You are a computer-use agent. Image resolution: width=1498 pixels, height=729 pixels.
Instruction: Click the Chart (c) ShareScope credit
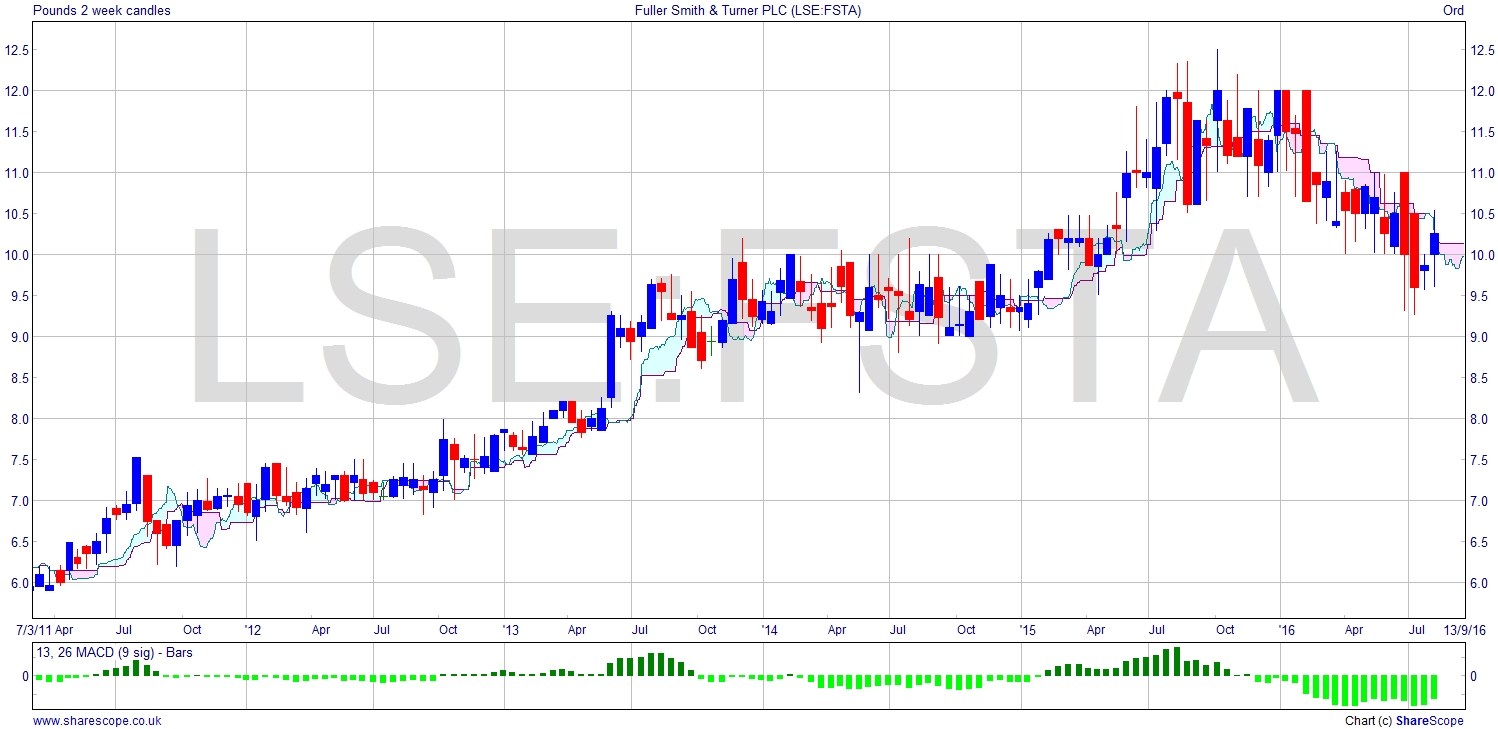click(x=1404, y=720)
